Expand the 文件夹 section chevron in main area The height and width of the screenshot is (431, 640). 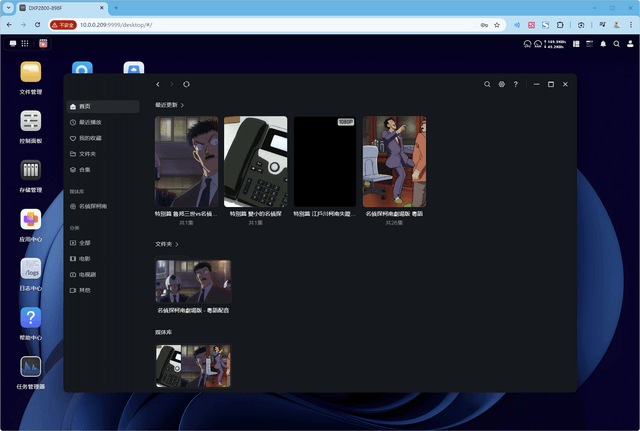(177, 244)
